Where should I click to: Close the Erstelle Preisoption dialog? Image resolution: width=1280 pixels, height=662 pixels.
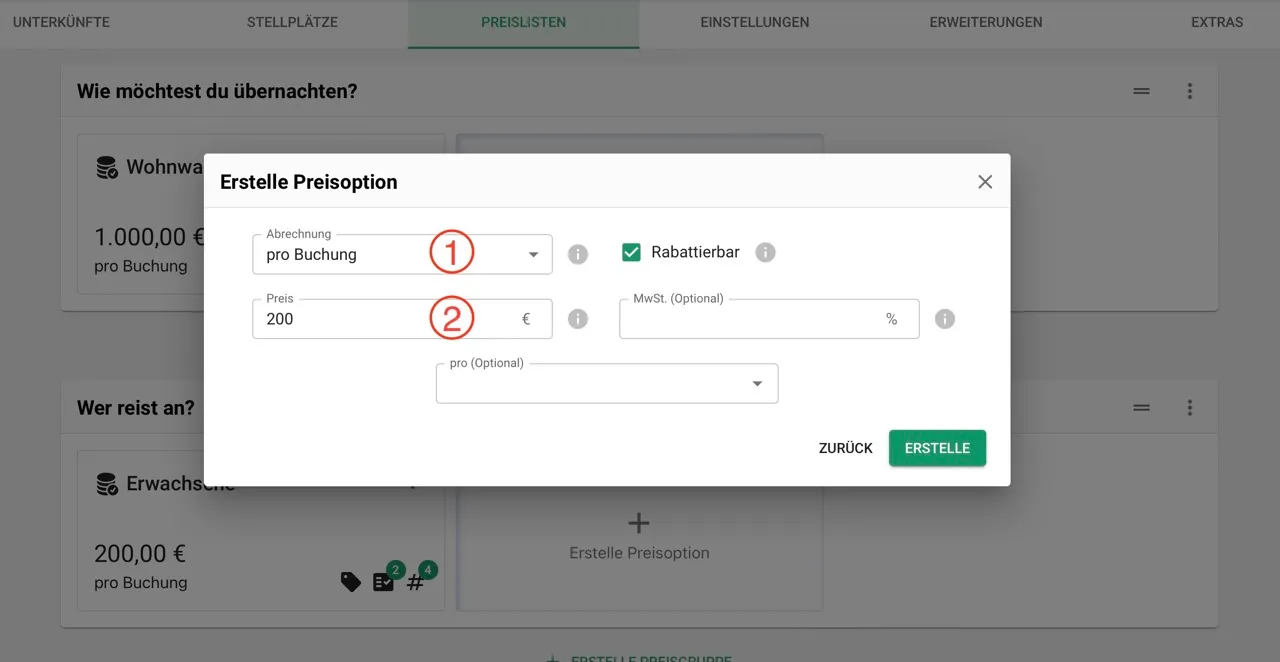(x=985, y=182)
